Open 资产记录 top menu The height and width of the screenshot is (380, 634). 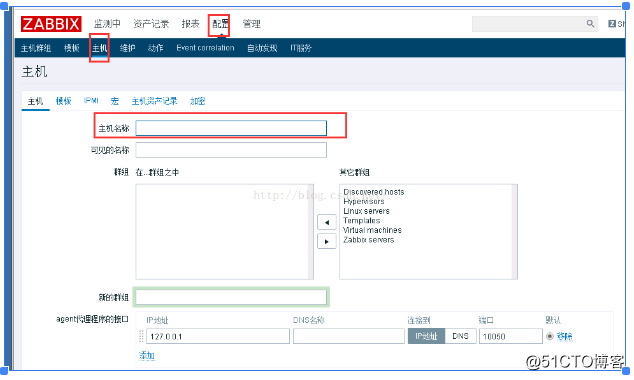point(151,24)
